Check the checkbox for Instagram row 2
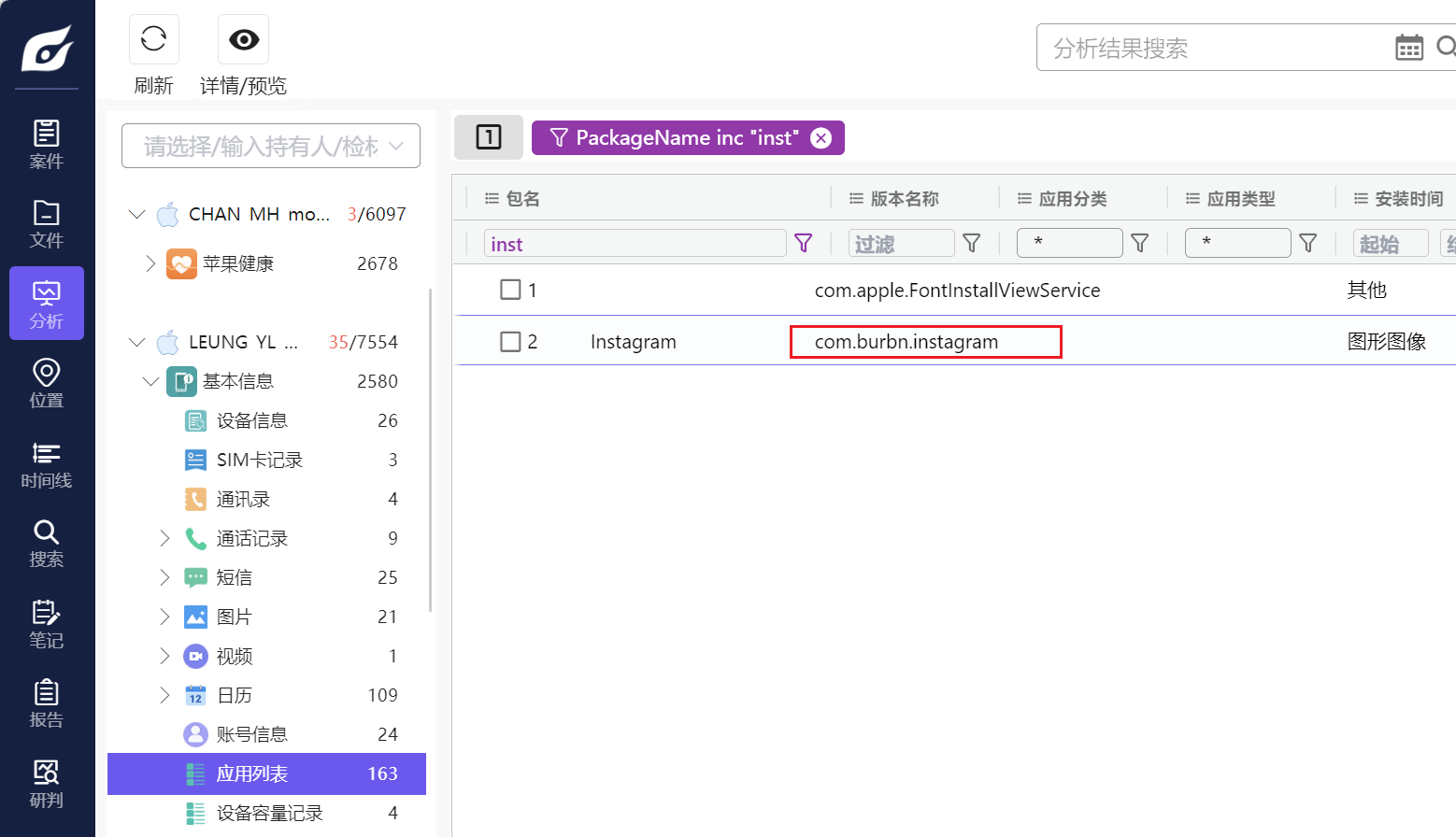1456x837 pixels. tap(510, 342)
